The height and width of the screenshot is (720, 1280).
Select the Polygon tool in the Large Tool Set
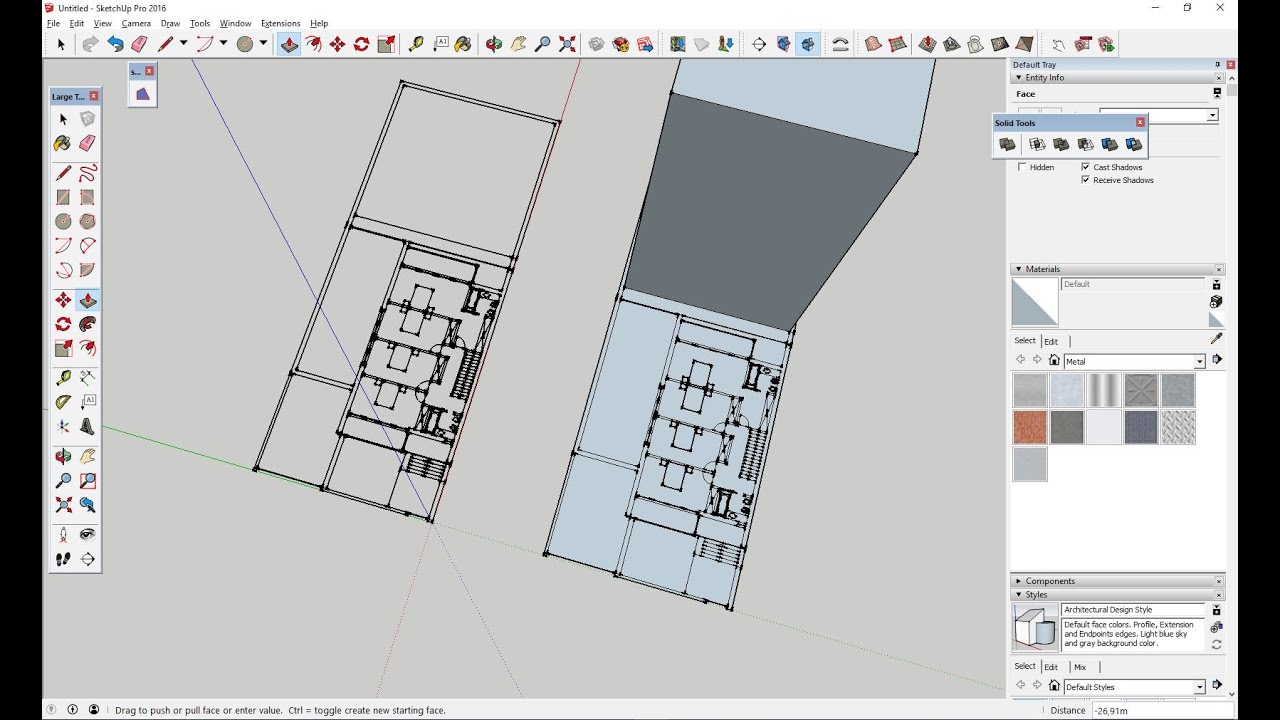point(87,221)
